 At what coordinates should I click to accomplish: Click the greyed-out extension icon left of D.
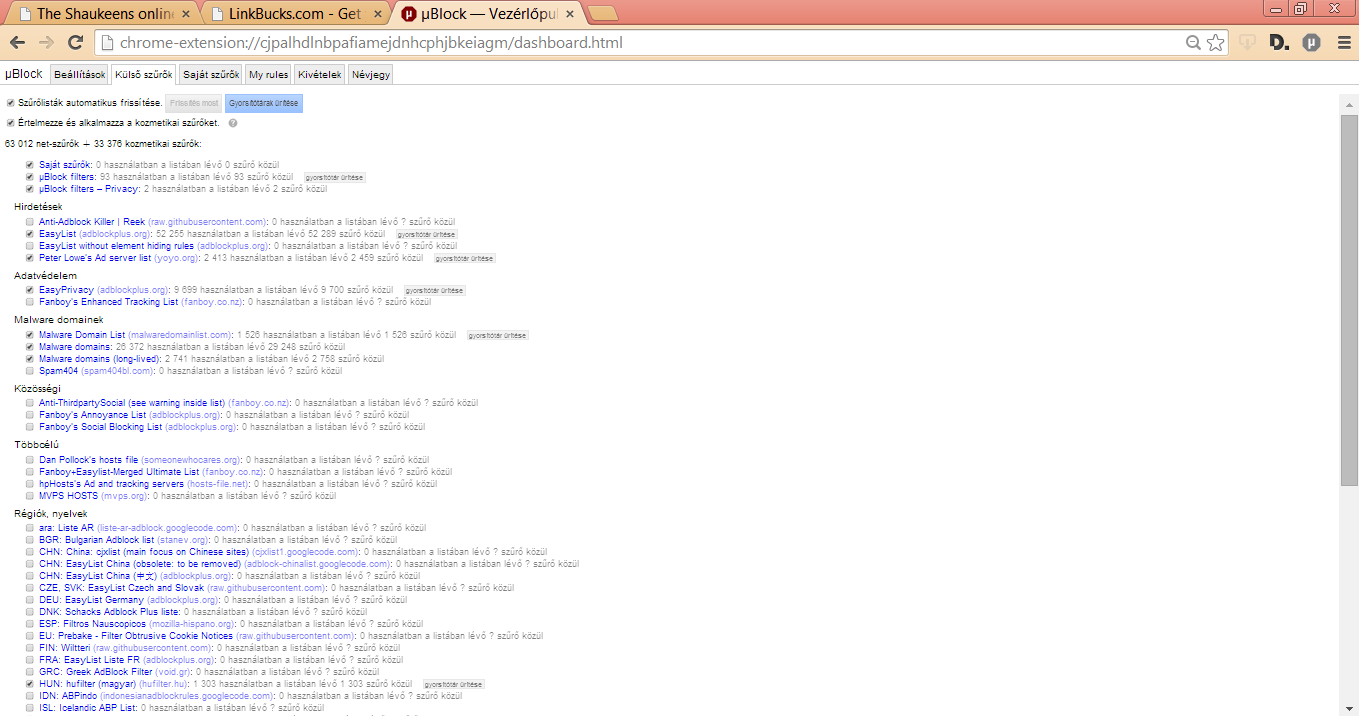click(1247, 43)
